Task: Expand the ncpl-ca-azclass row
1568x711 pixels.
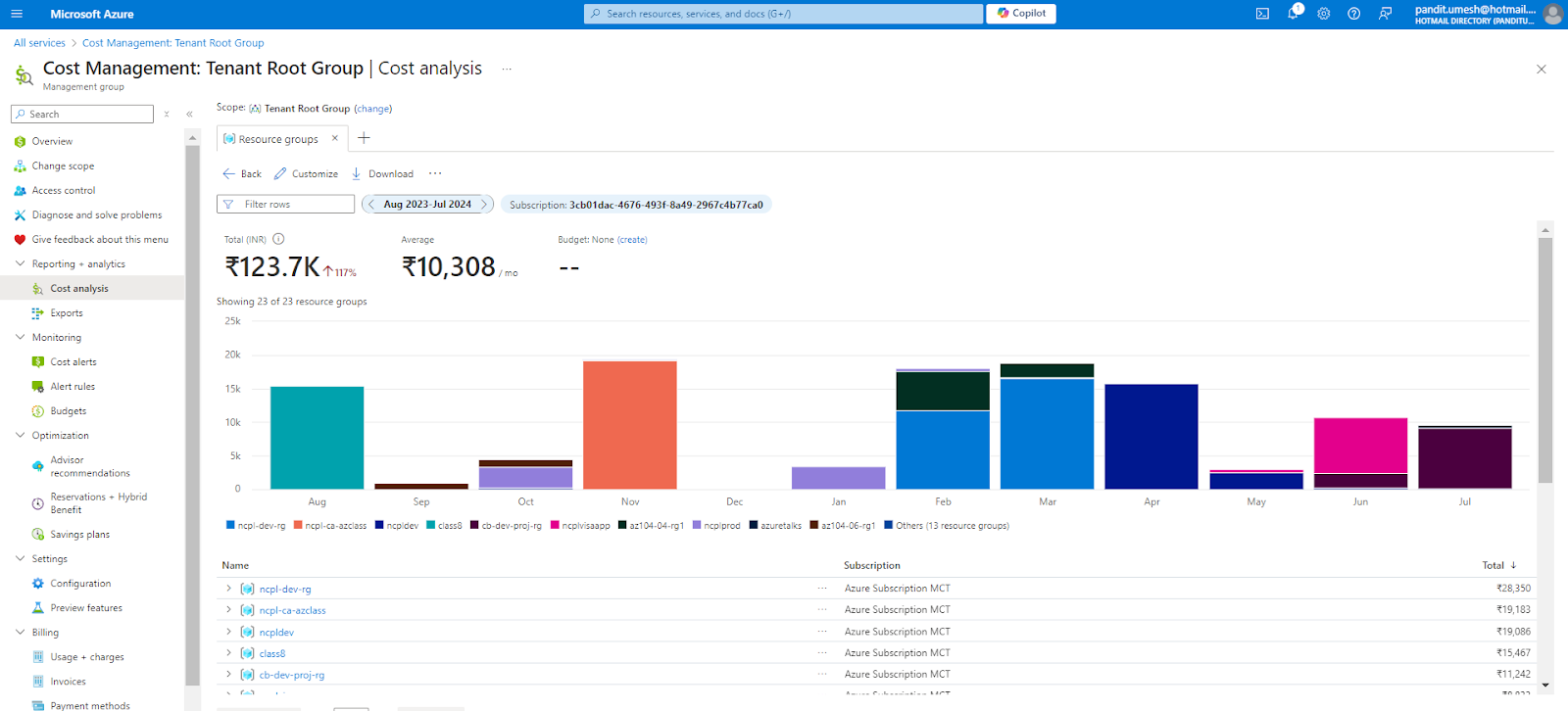Action: pos(229,610)
